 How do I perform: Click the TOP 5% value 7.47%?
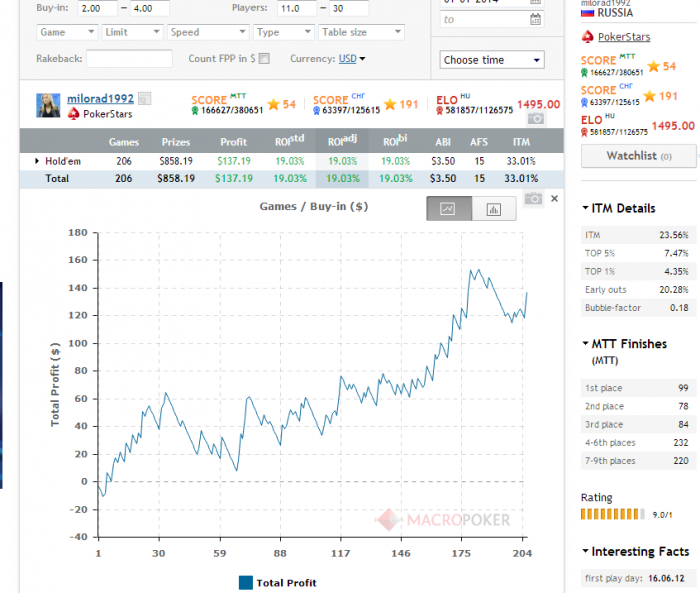(676, 253)
